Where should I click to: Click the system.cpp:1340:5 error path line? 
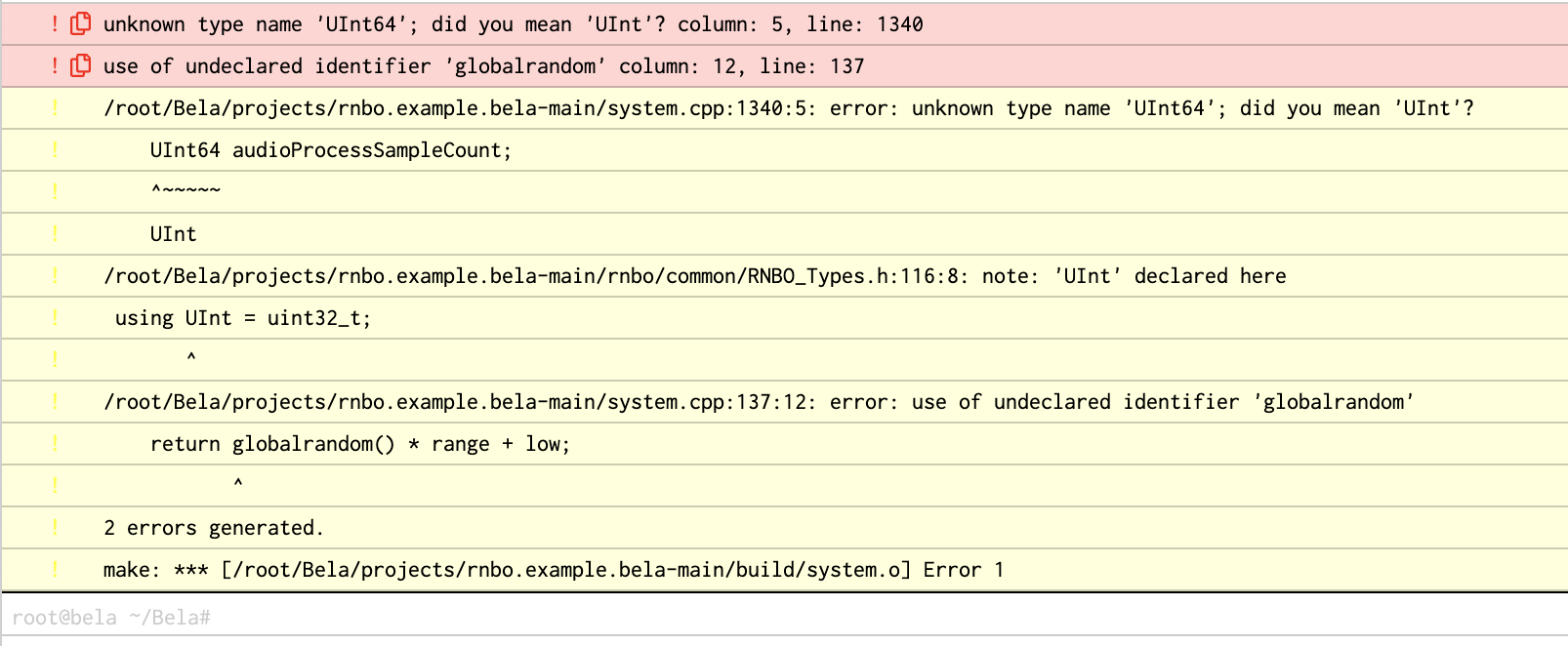pos(788,108)
